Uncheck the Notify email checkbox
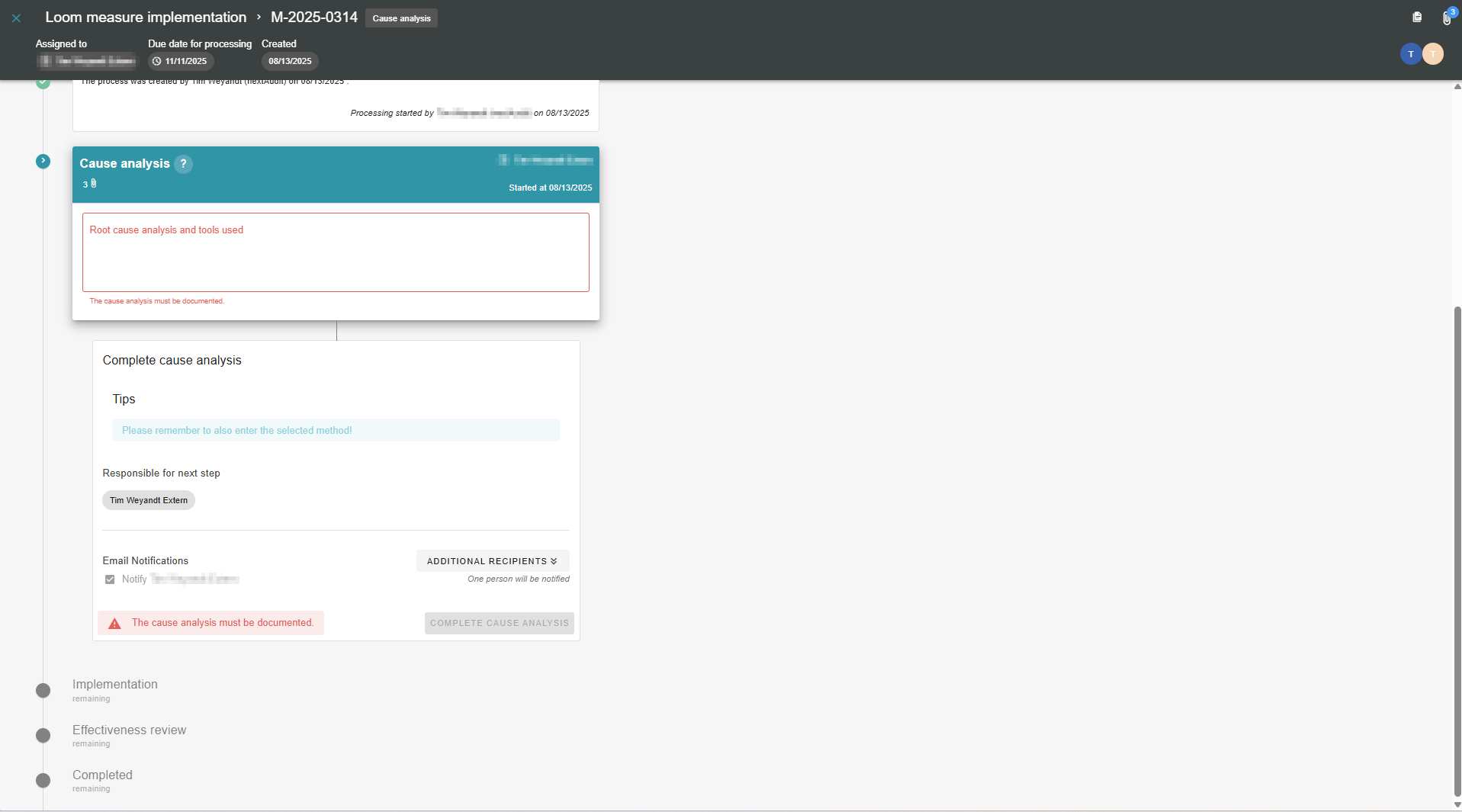Viewport: 1462px width, 812px height. tap(110, 579)
